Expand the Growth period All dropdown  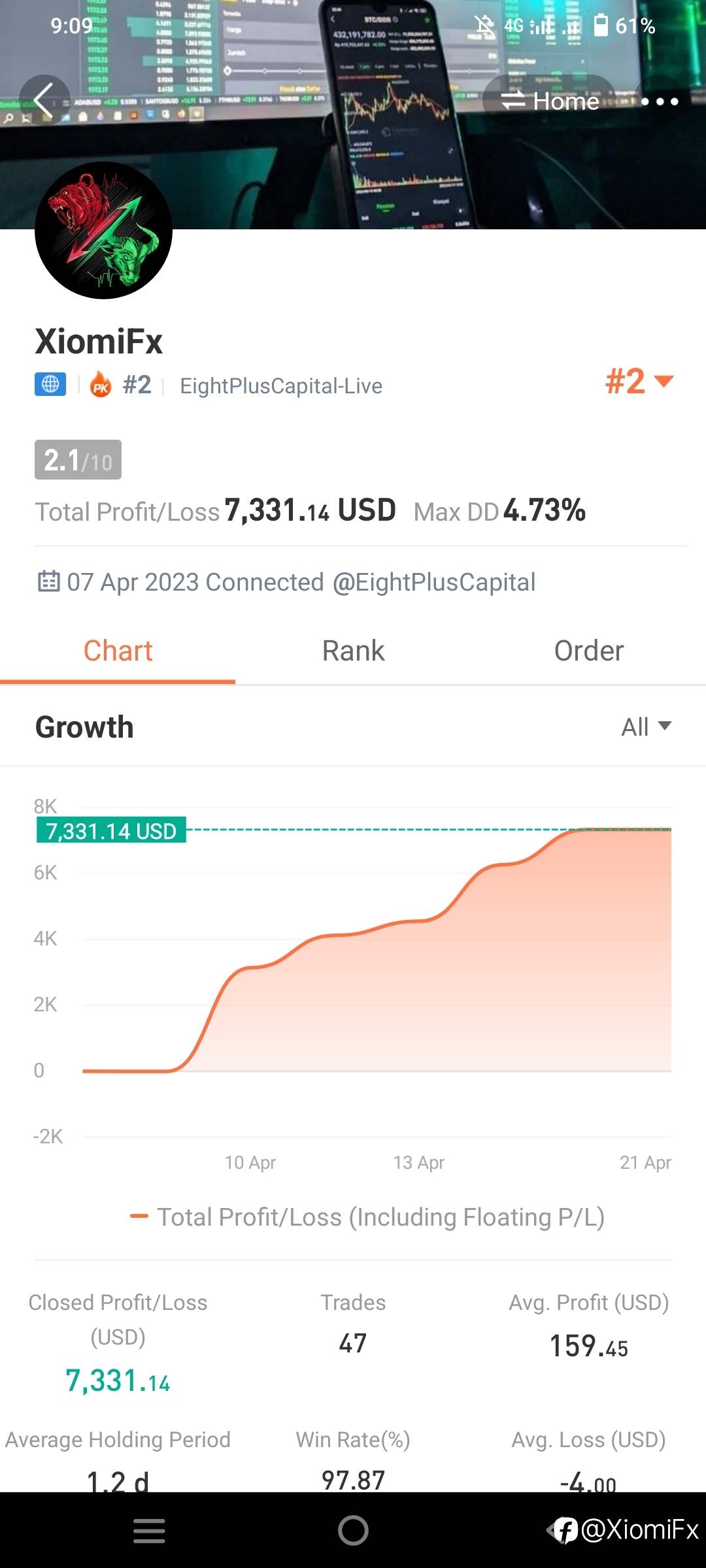646,727
